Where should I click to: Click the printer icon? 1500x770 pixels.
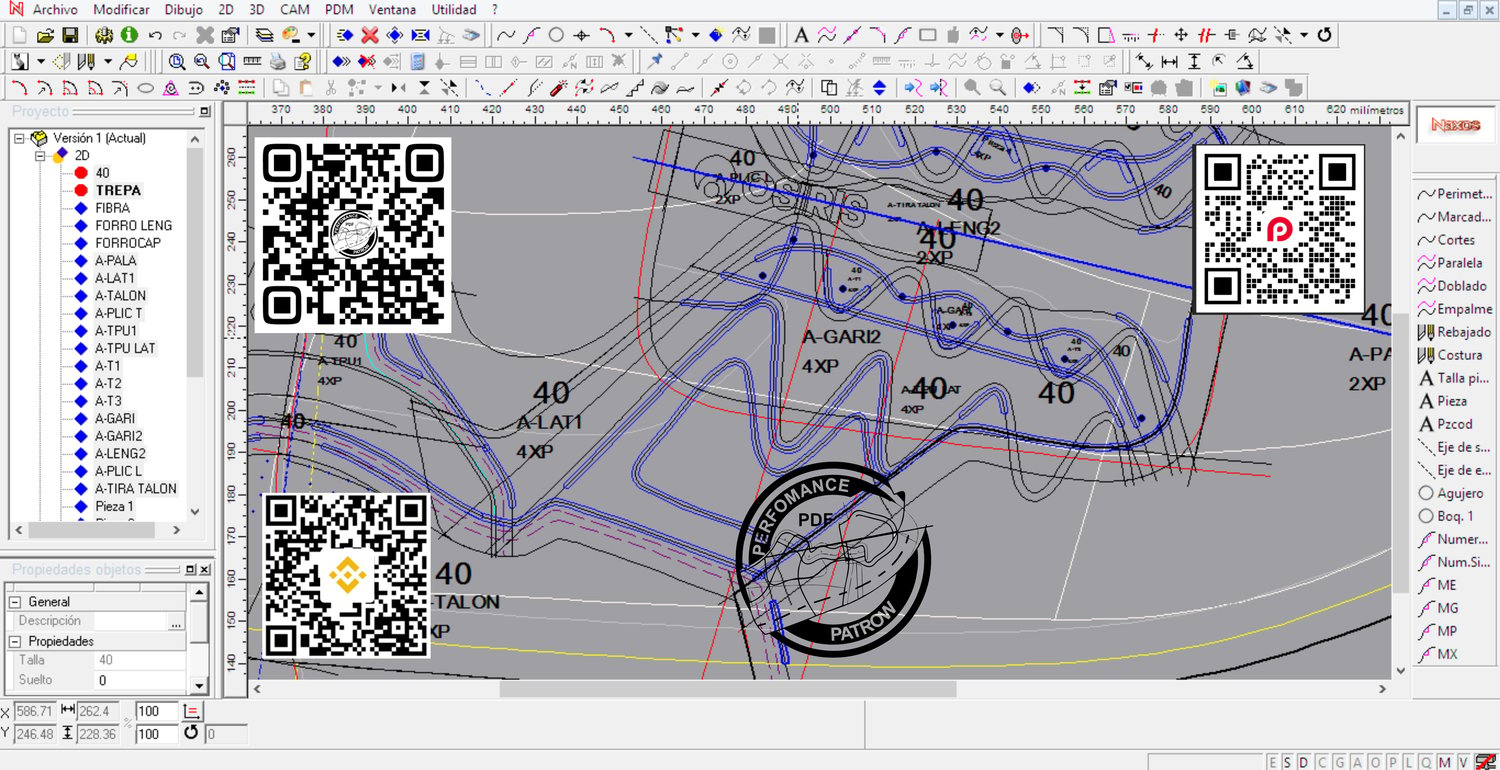click(x=278, y=61)
